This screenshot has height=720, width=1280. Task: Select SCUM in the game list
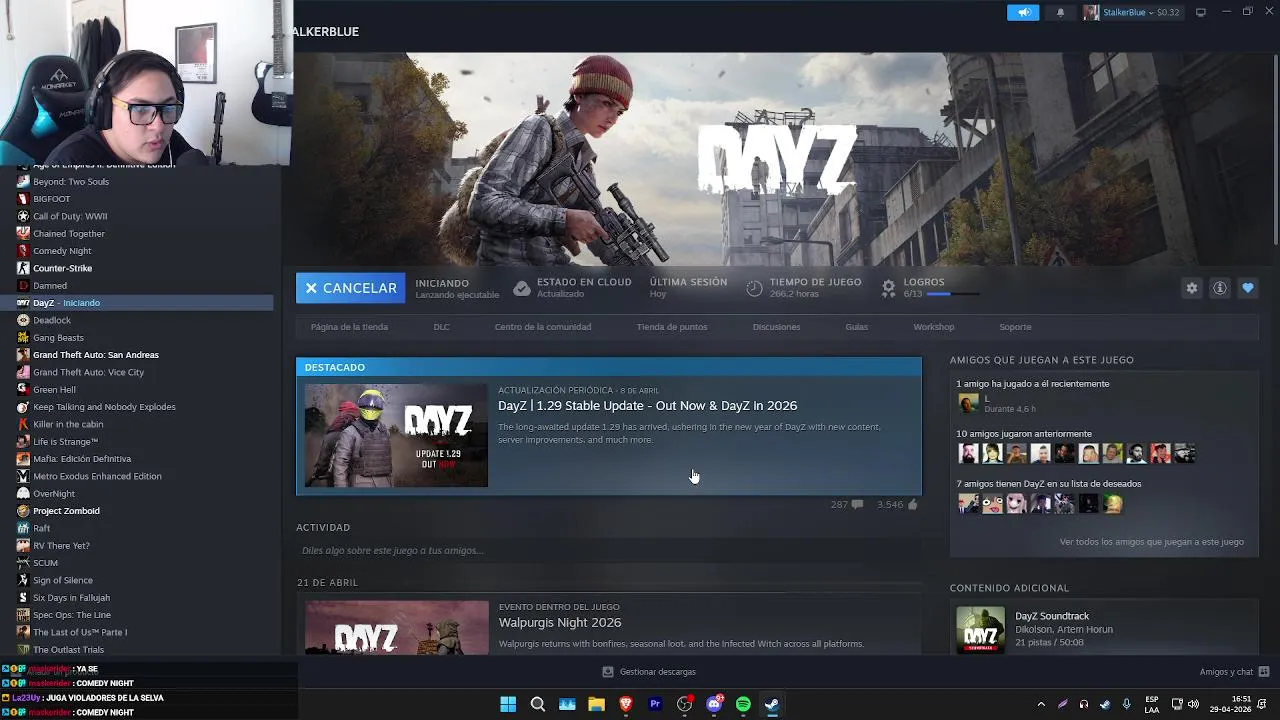point(45,563)
